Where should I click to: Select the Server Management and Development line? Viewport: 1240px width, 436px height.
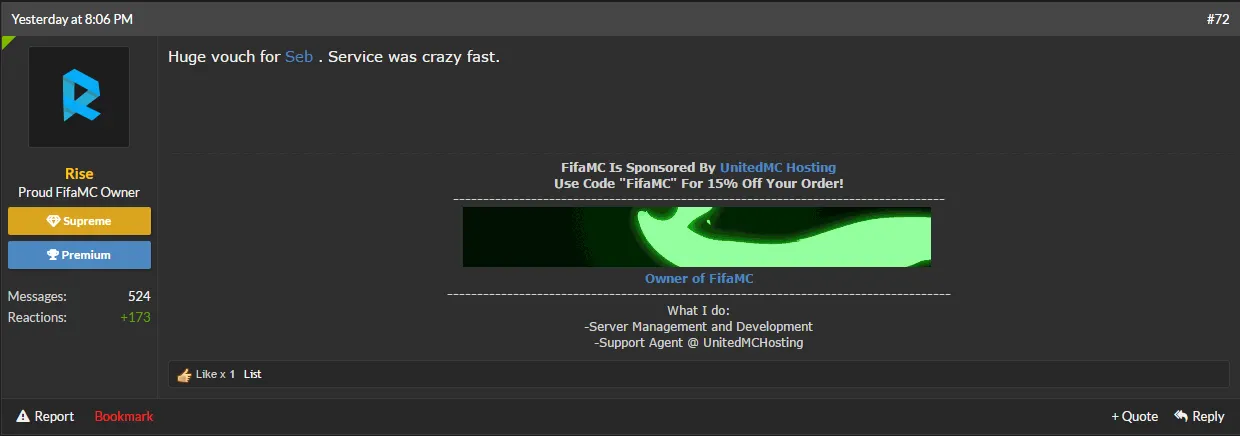pos(698,327)
